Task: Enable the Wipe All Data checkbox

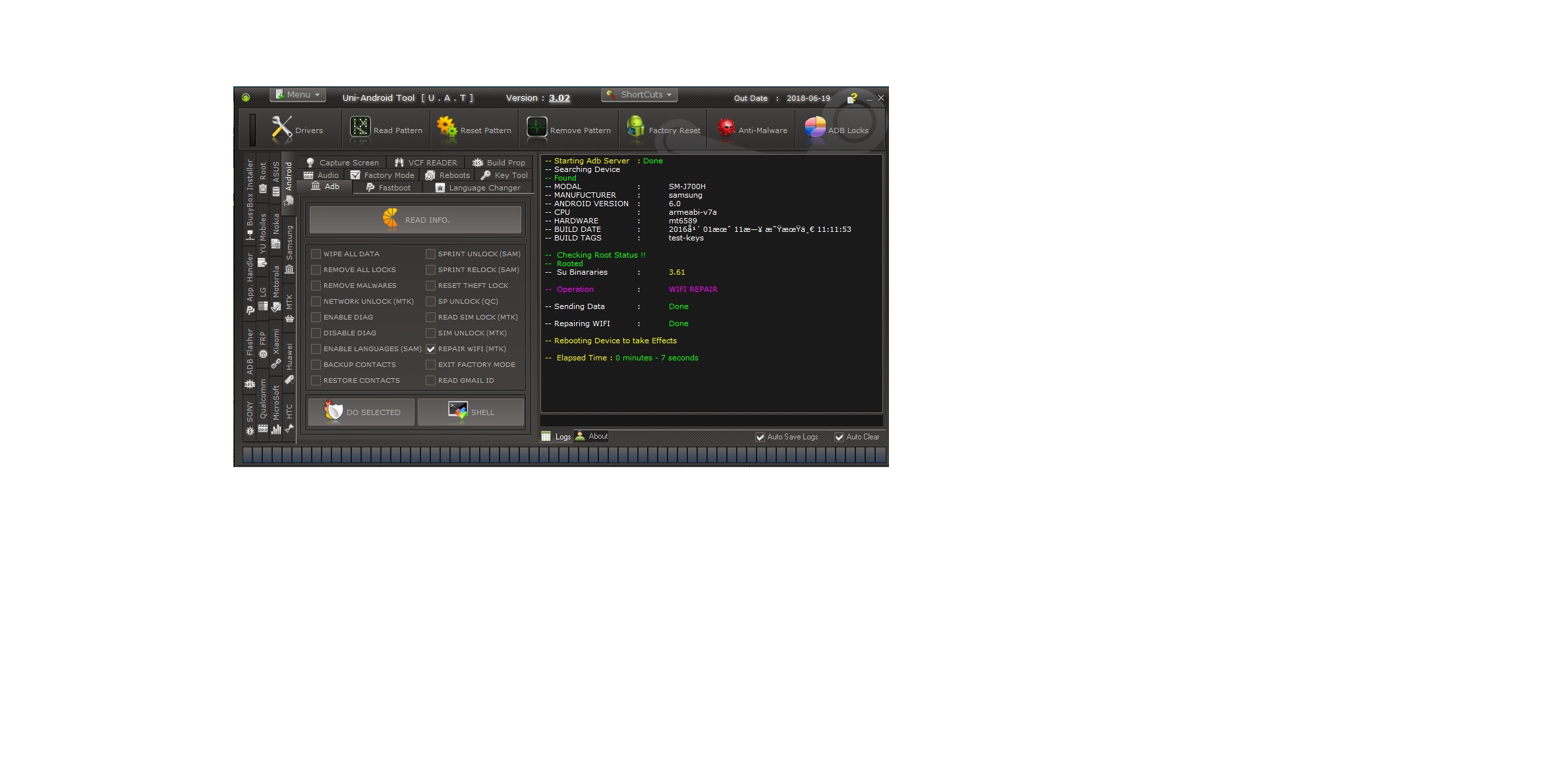Action: click(316, 254)
